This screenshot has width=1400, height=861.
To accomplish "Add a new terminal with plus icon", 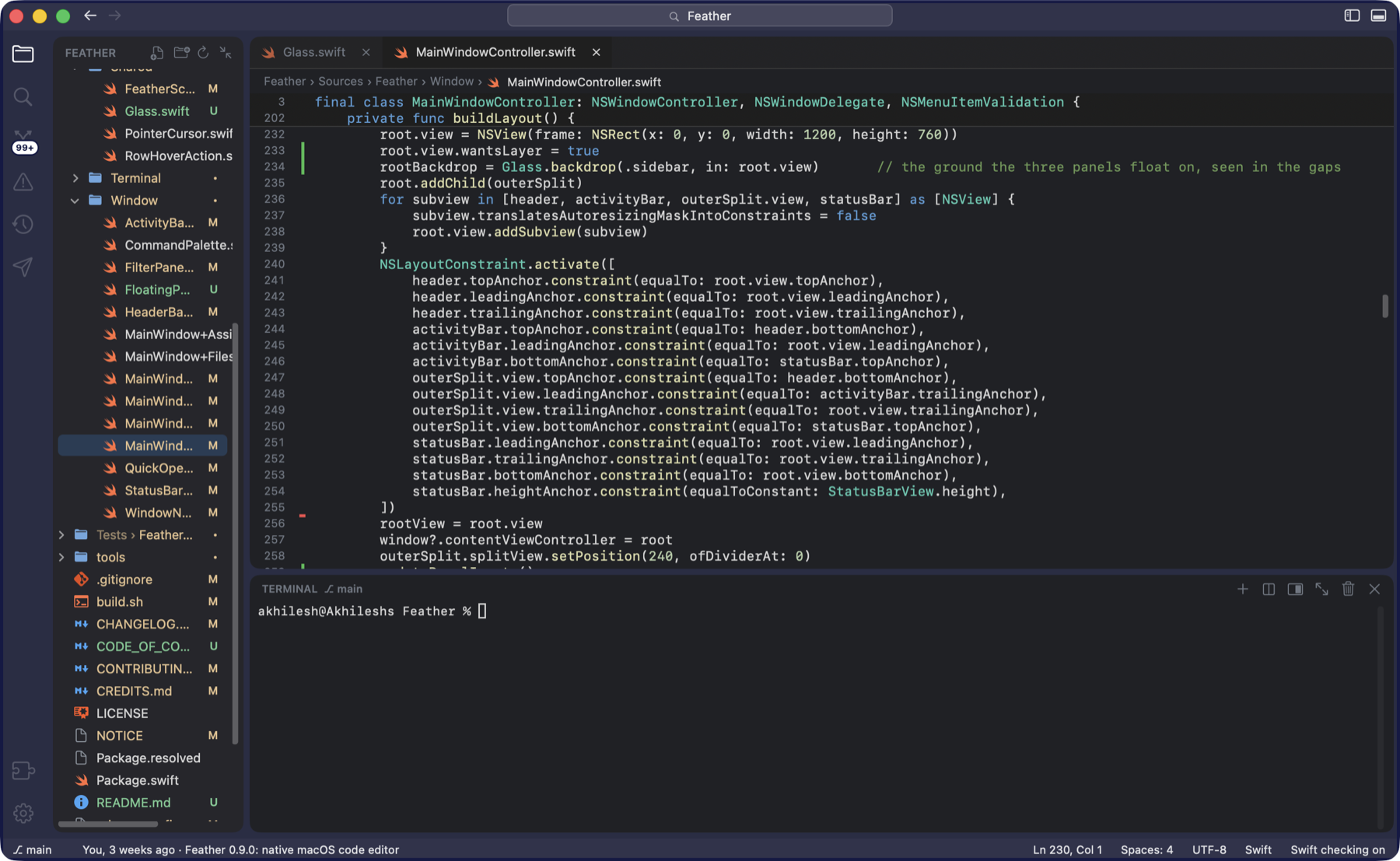I will (x=1242, y=589).
